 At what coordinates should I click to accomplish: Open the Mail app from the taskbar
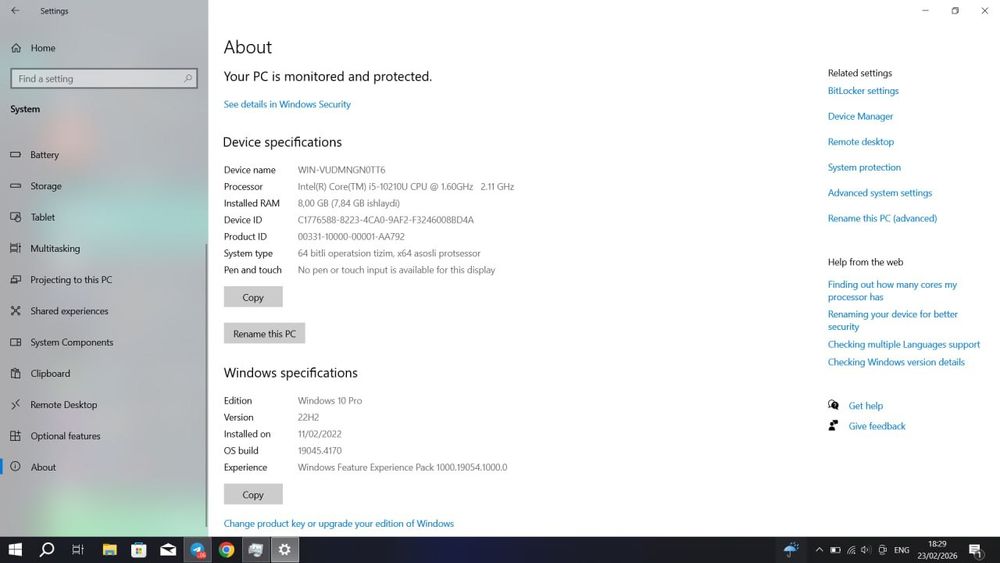click(x=168, y=550)
